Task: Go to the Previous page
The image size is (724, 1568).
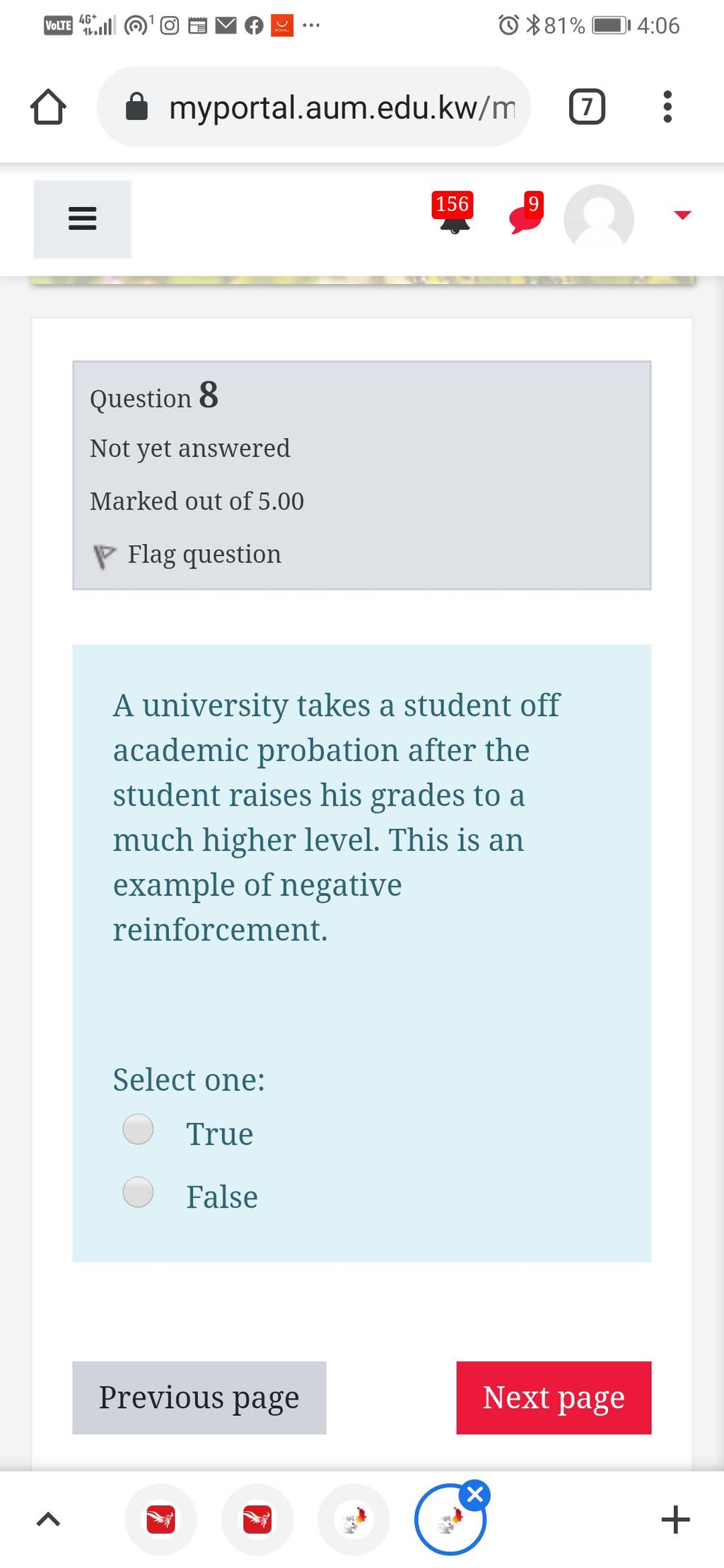Action: tap(199, 1398)
